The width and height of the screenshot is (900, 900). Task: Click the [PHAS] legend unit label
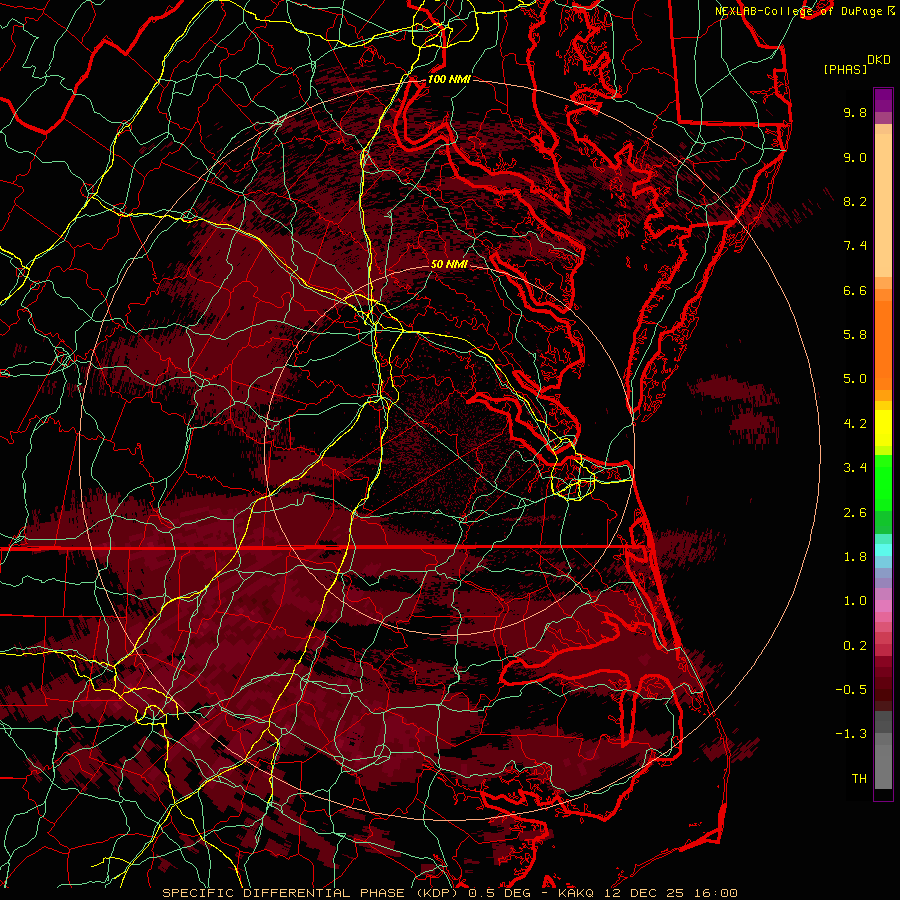pos(845,69)
